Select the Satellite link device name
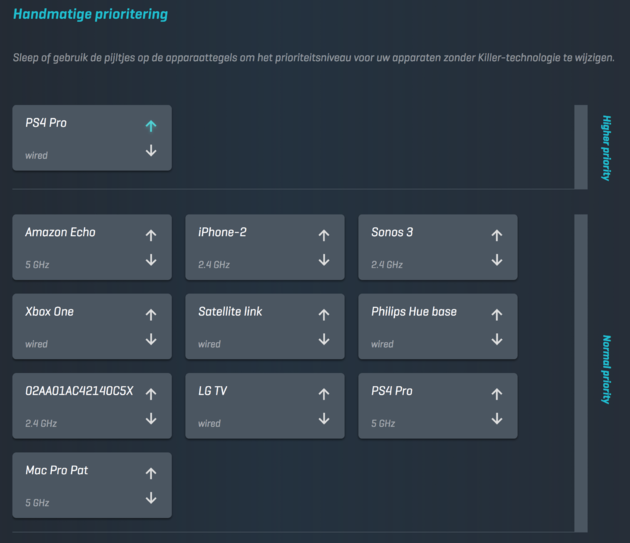This screenshot has height=543, width=630. [x=230, y=311]
